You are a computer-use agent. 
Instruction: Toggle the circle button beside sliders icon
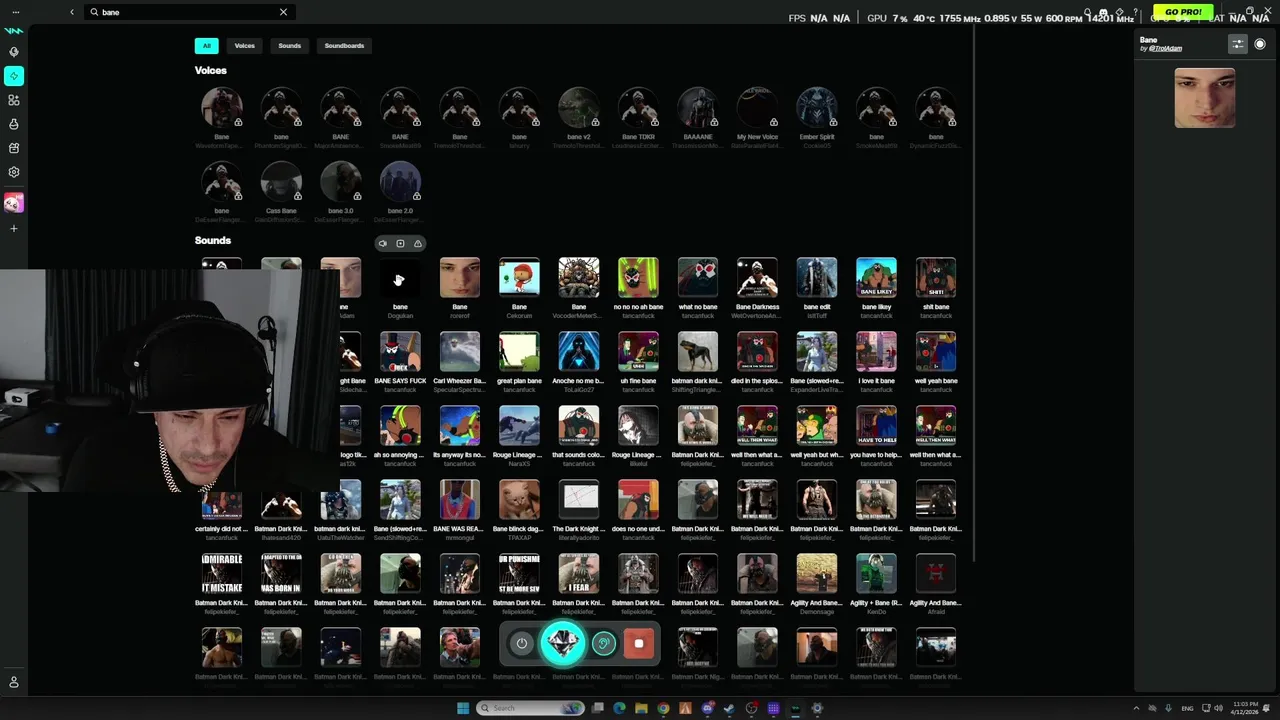1260,44
